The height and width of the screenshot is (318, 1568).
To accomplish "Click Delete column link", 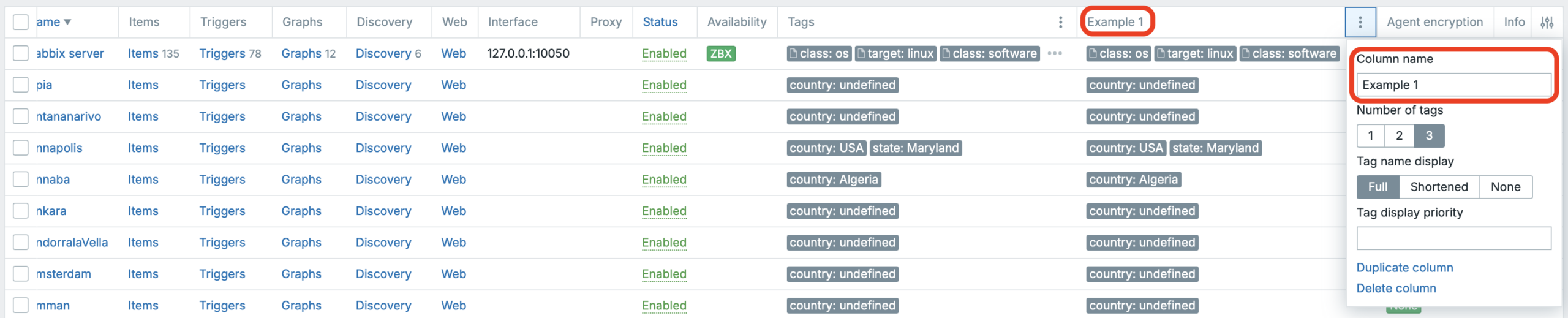I will [x=1396, y=288].
